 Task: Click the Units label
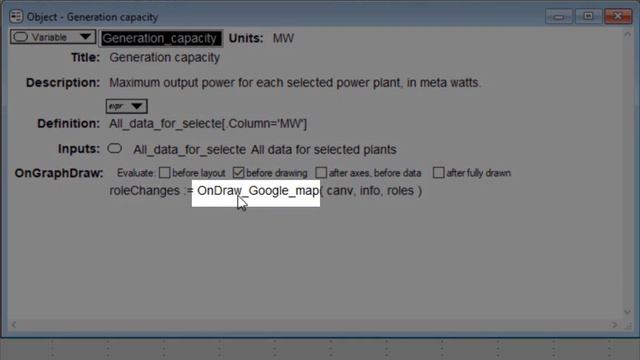246,38
